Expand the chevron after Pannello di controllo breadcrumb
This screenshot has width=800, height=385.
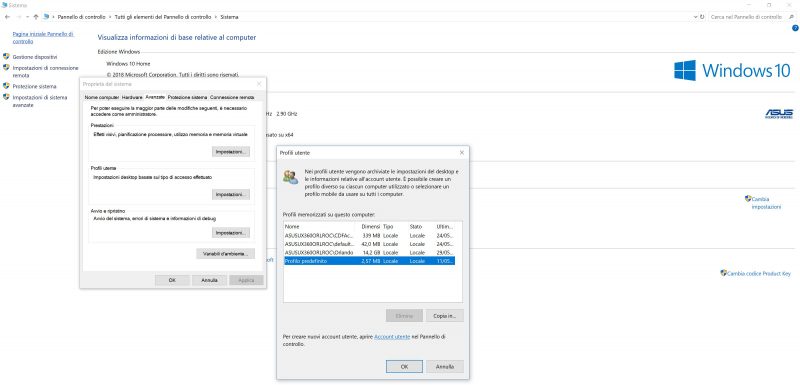(110, 17)
